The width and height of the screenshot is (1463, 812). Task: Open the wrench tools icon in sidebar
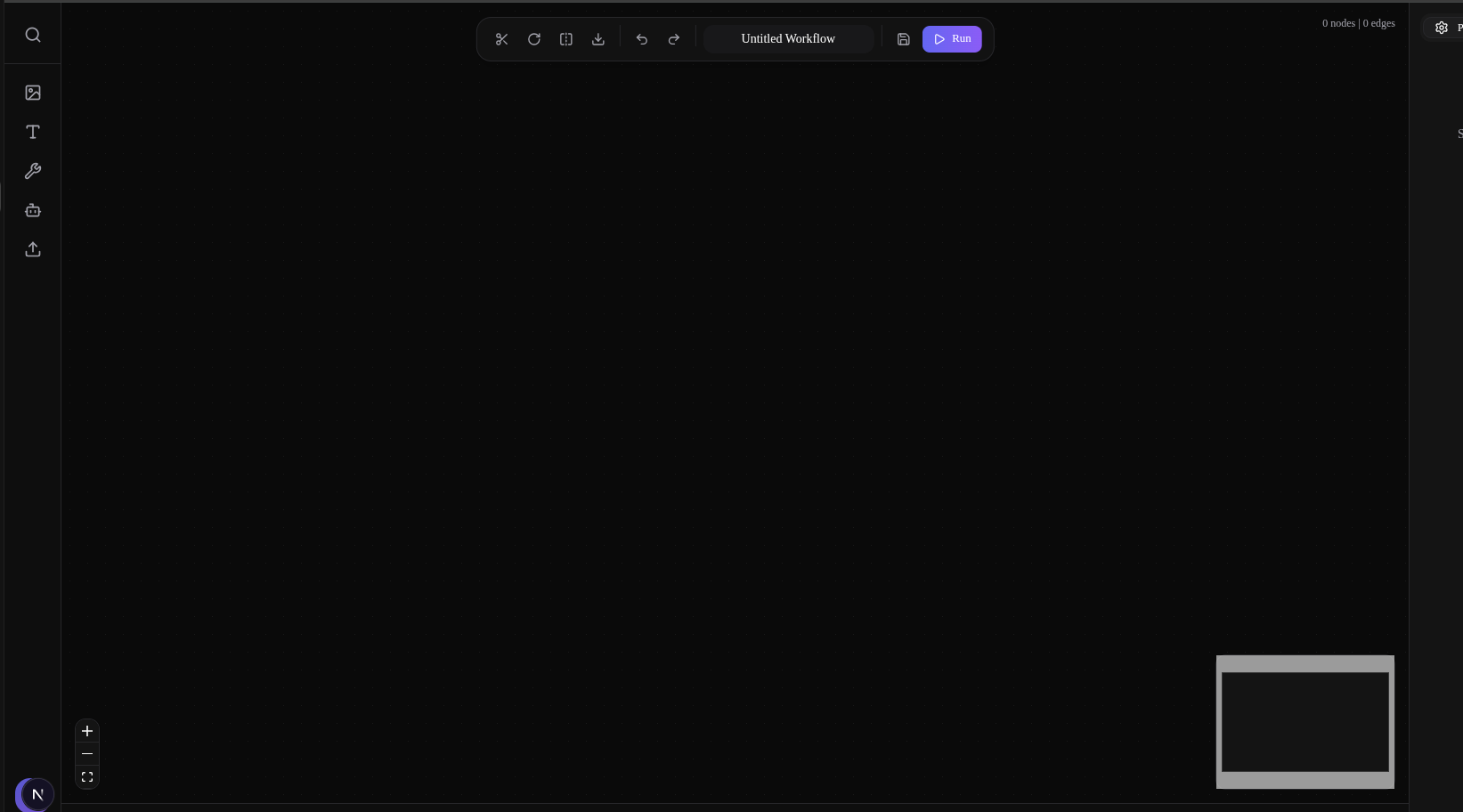click(33, 171)
